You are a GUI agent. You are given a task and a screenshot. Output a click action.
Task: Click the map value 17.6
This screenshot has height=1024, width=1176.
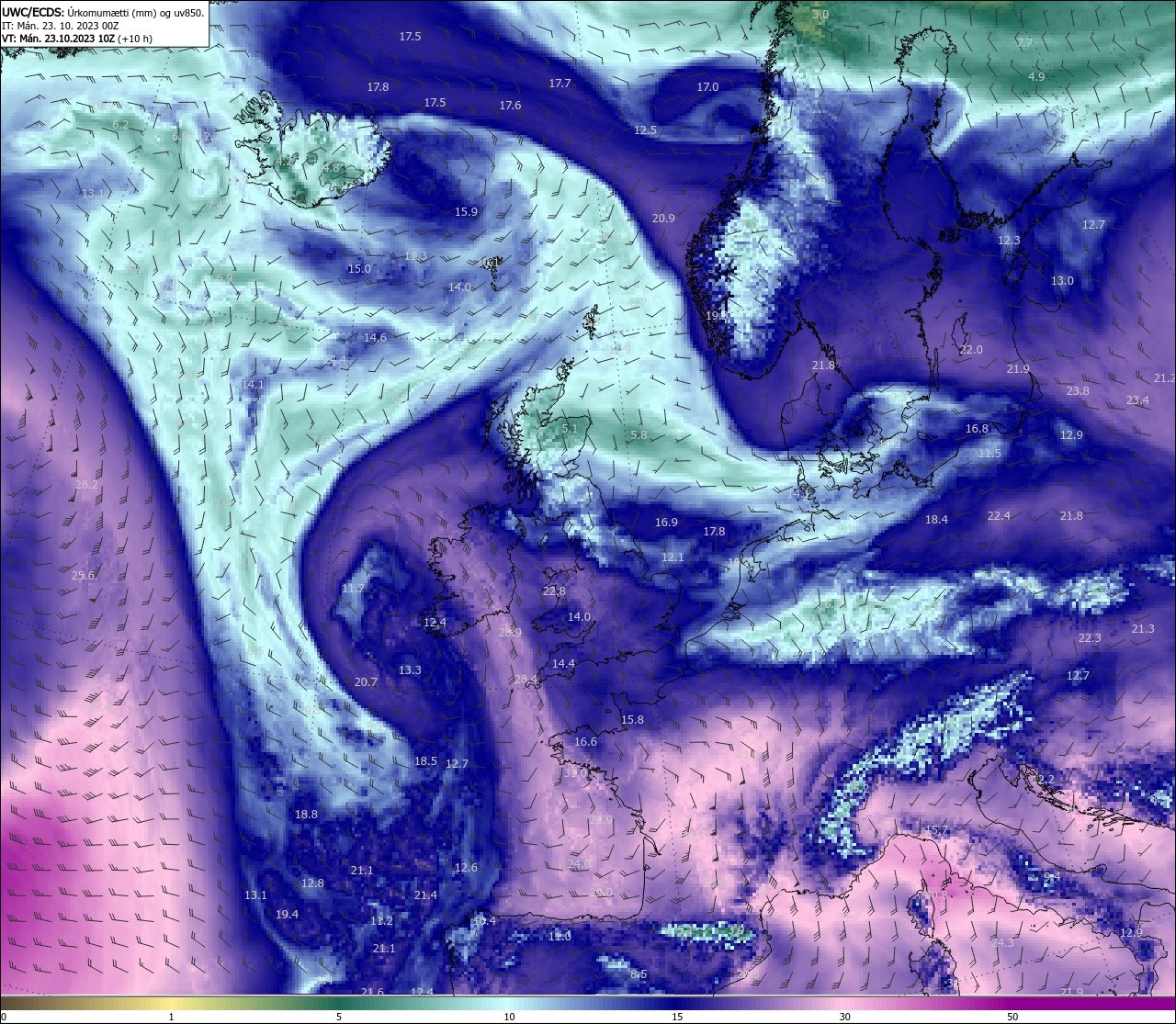[x=510, y=106]
